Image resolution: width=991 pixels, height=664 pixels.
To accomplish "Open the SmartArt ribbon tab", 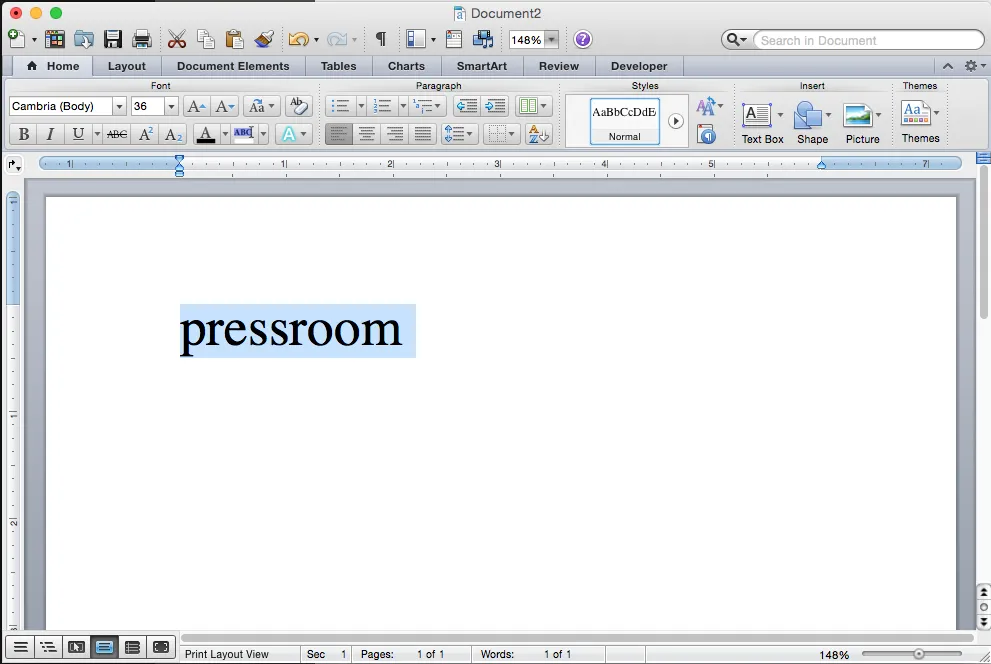I will [481, 66].
